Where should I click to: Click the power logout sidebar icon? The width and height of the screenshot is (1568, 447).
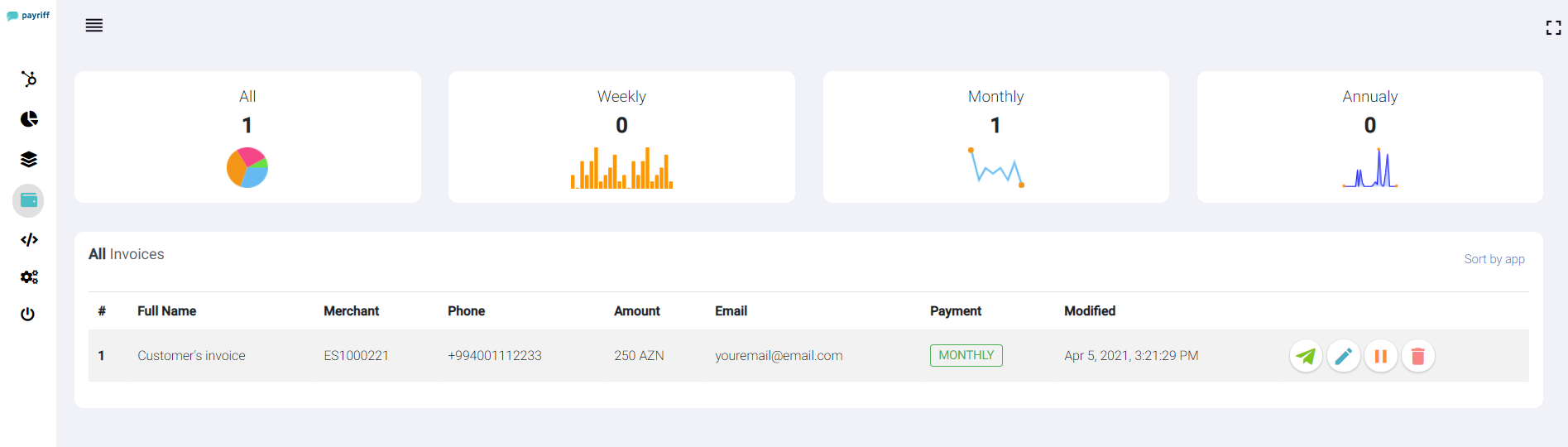(28, 314)
